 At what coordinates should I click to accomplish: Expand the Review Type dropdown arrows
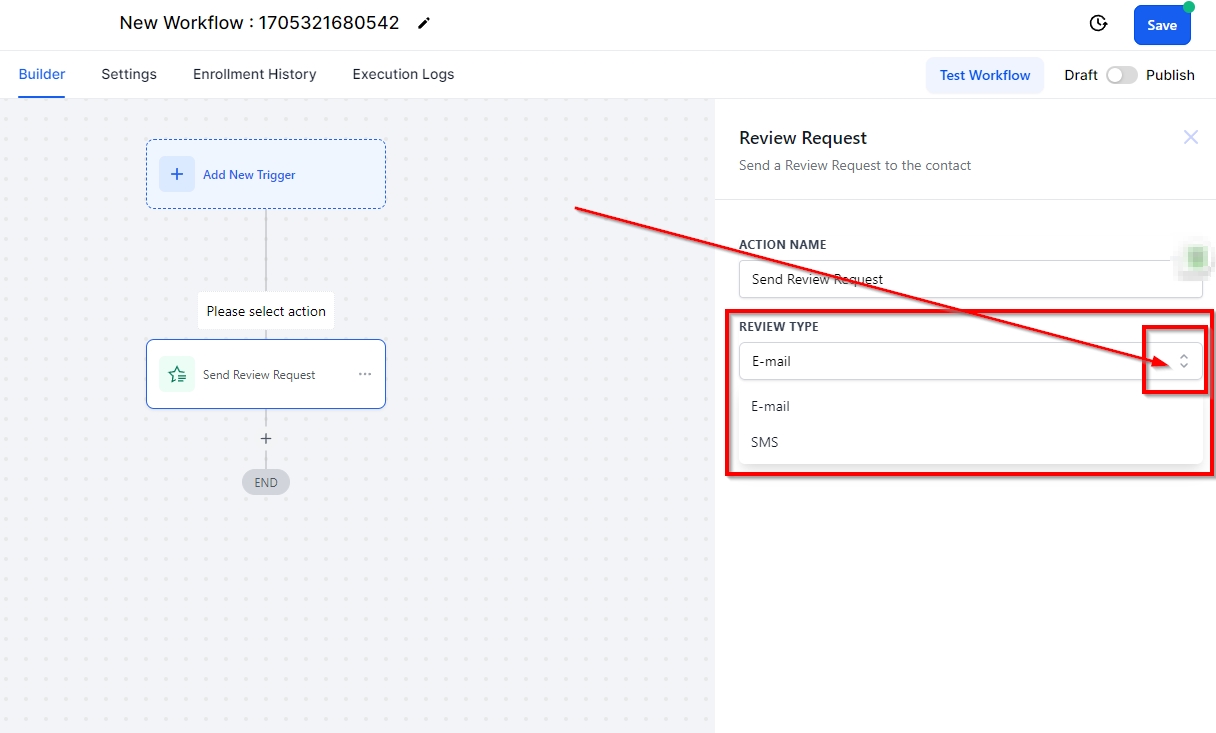pos(1183,361)
